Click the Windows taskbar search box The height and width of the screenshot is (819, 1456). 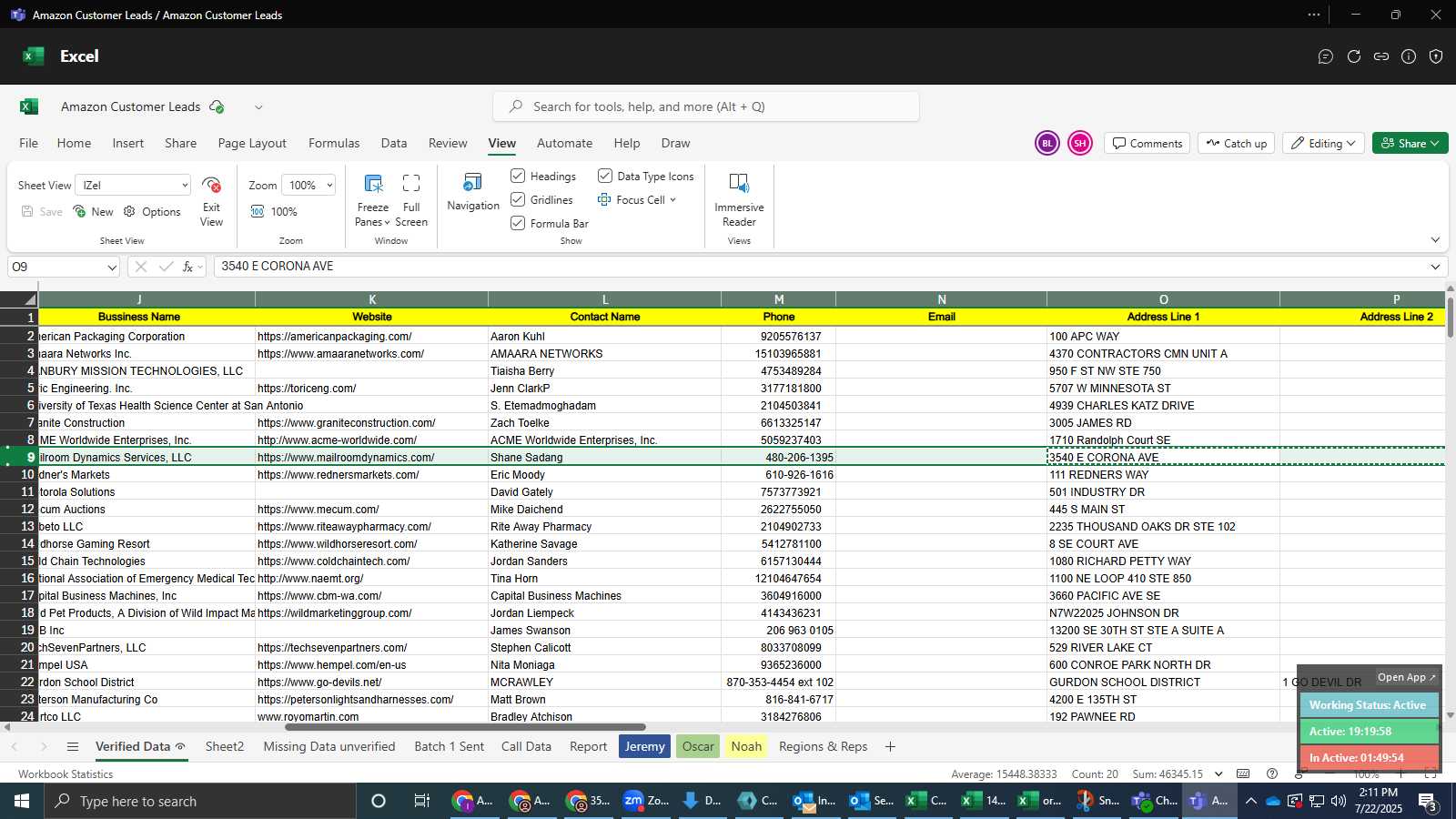[198, 801]
